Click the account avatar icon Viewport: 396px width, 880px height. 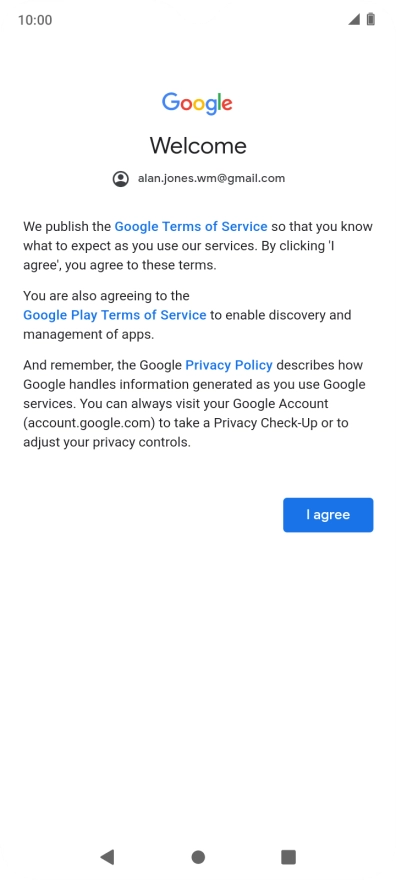[x=121, y=179]
